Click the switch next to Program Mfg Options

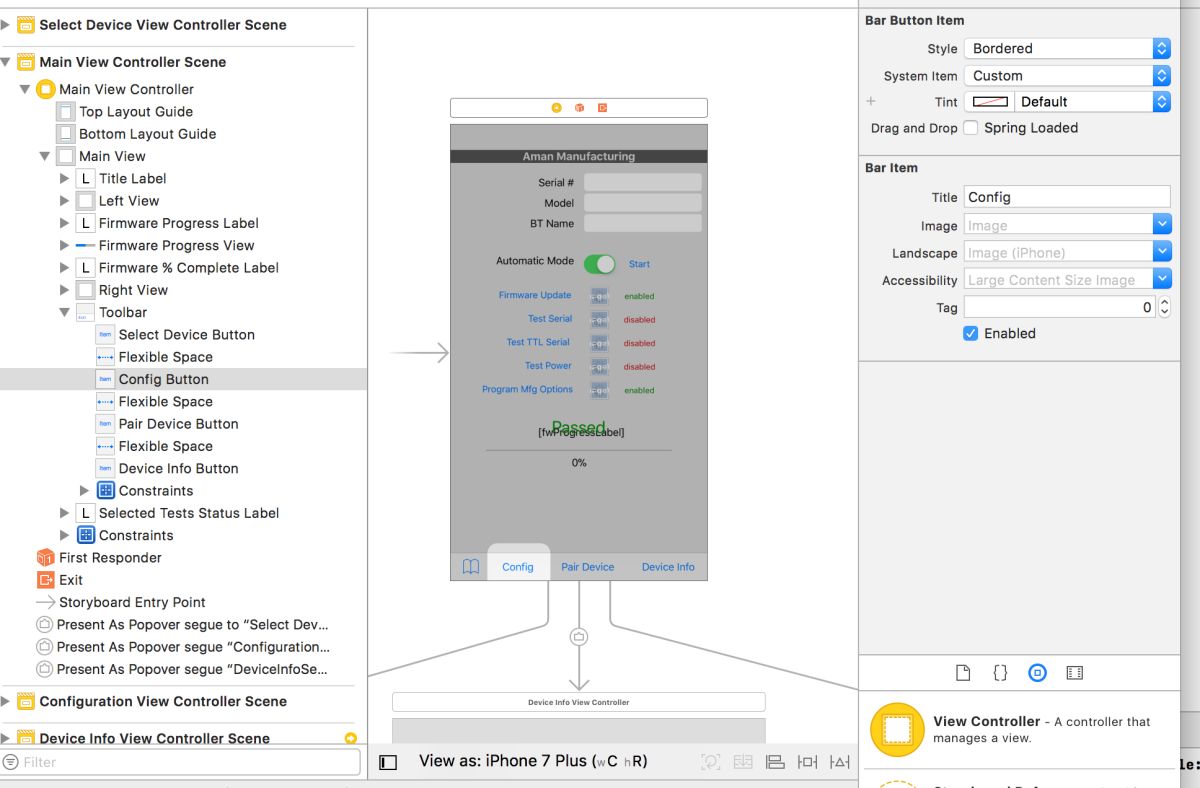599,390
